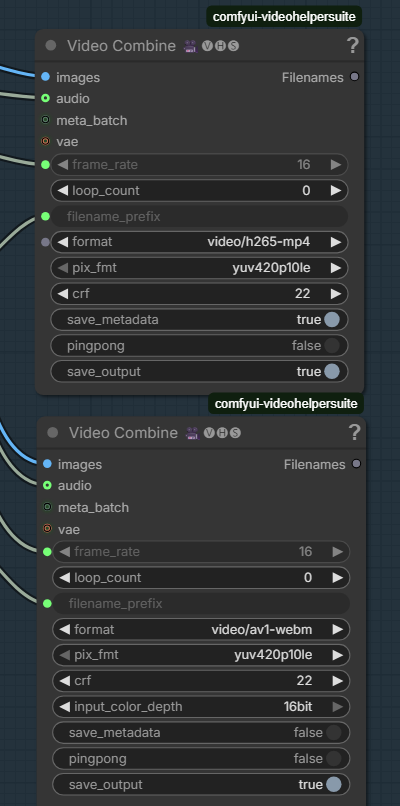Open help for bottom Video Combine node
Viewport: 400px width, 806px height.
coord(354,433)
